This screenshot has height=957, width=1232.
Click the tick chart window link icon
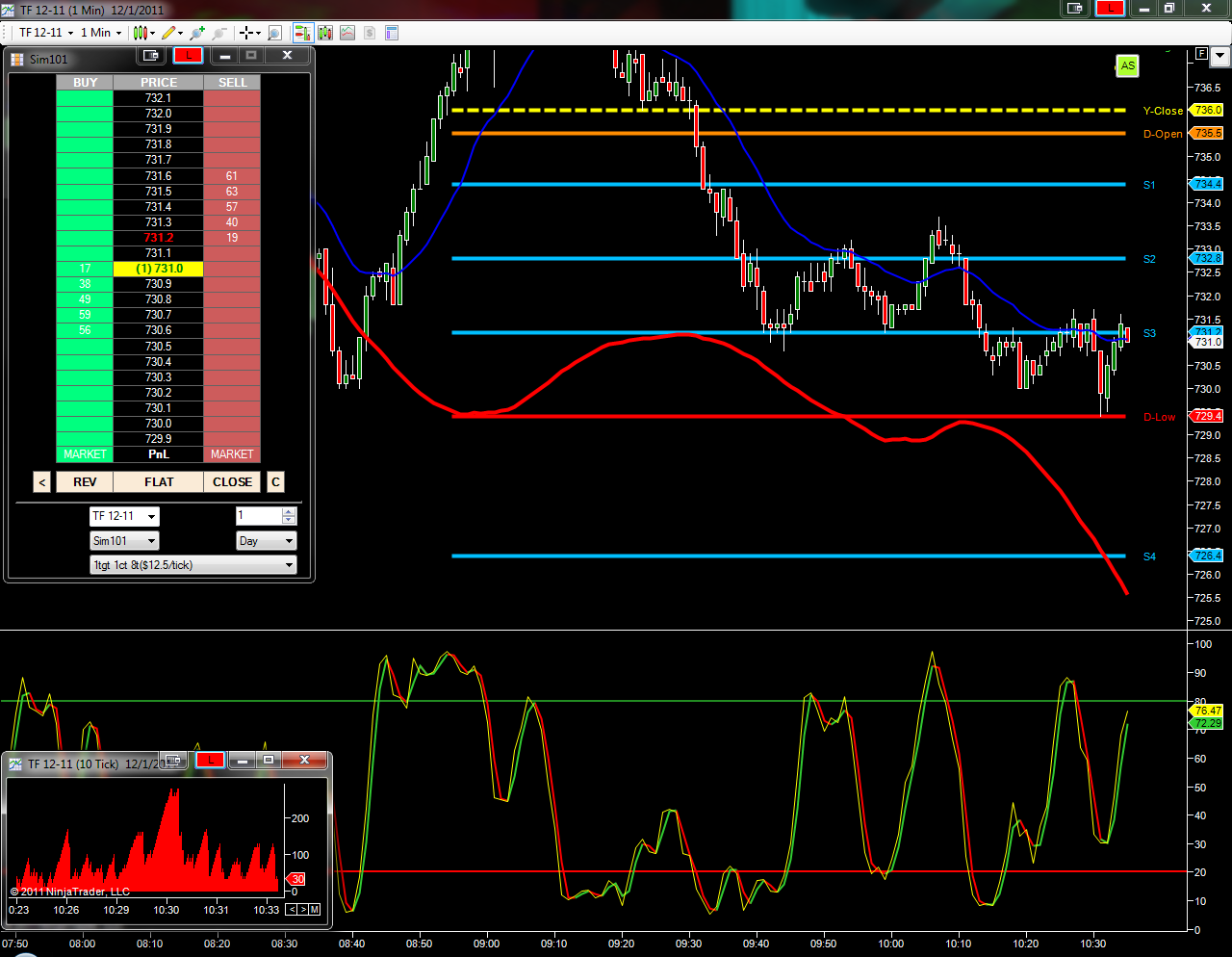(173, 760)
